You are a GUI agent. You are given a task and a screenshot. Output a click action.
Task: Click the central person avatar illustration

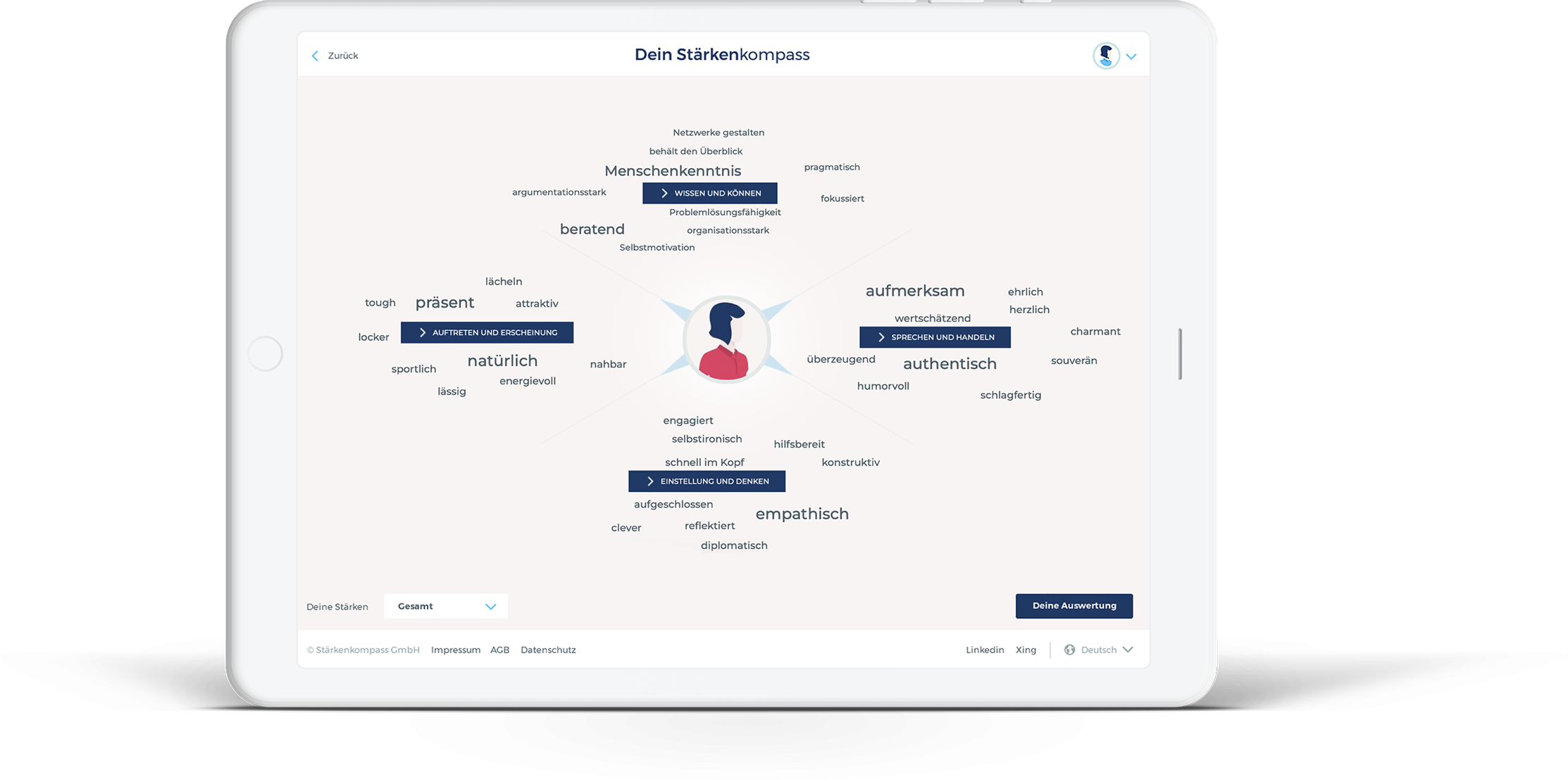(726, 341)
